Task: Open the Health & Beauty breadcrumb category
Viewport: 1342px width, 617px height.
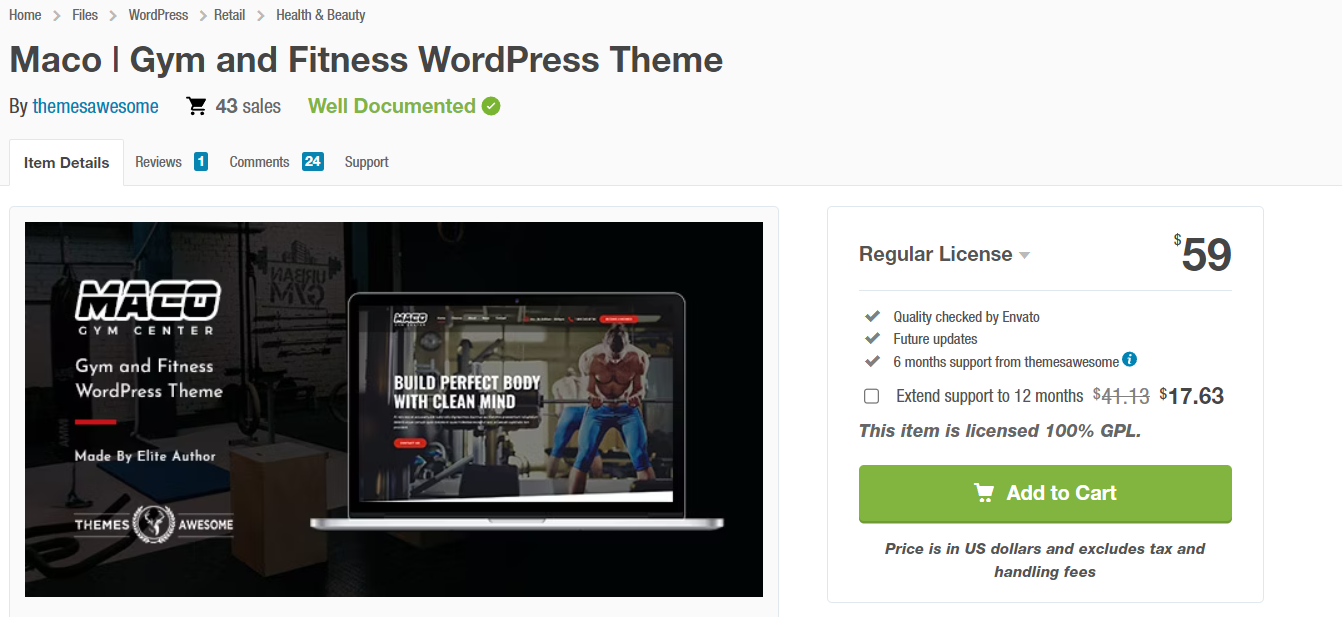Action: (x=320, y=15)
